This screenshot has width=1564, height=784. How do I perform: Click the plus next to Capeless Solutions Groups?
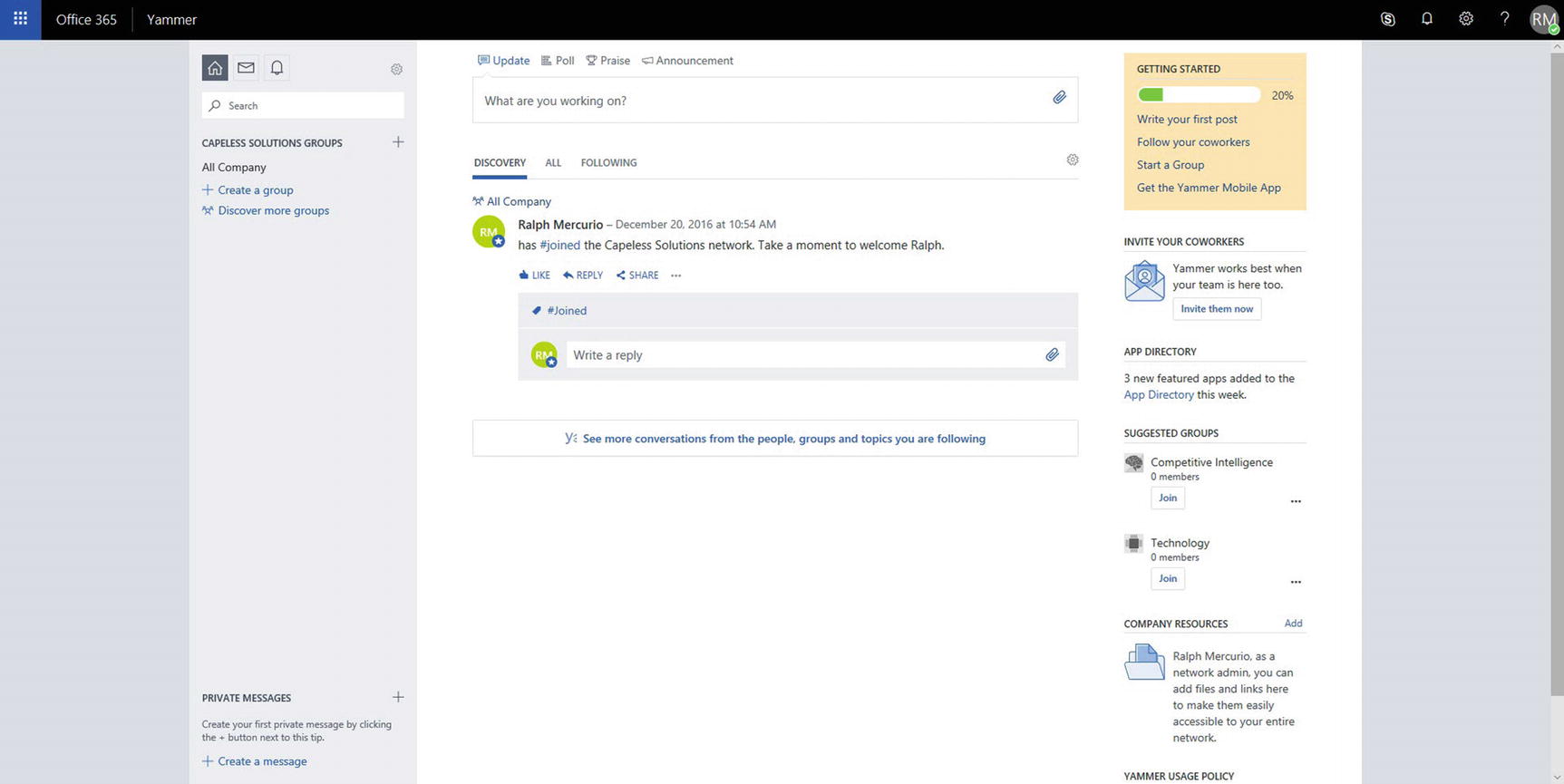tap(398, 142)
